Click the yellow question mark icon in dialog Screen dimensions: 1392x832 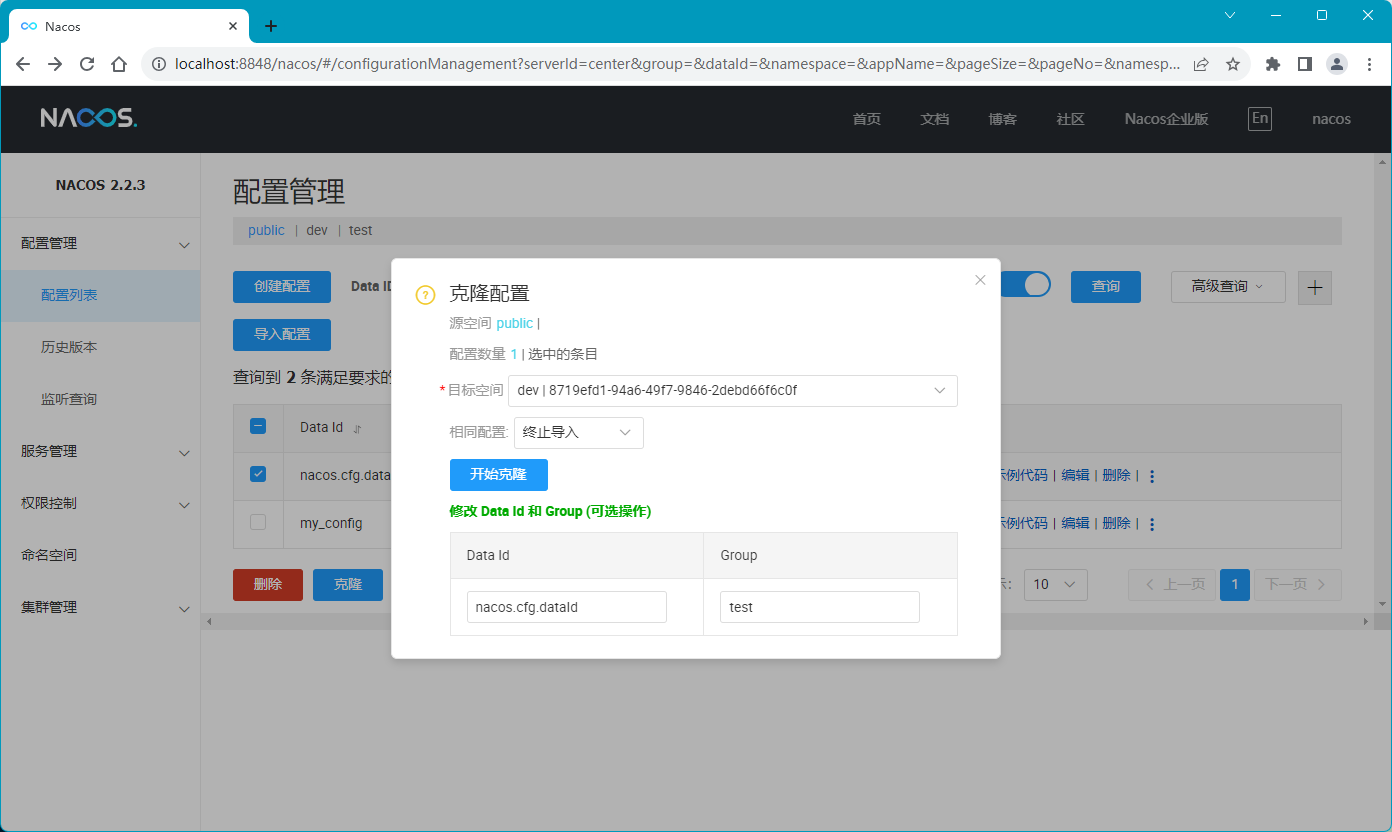(425, 295)
